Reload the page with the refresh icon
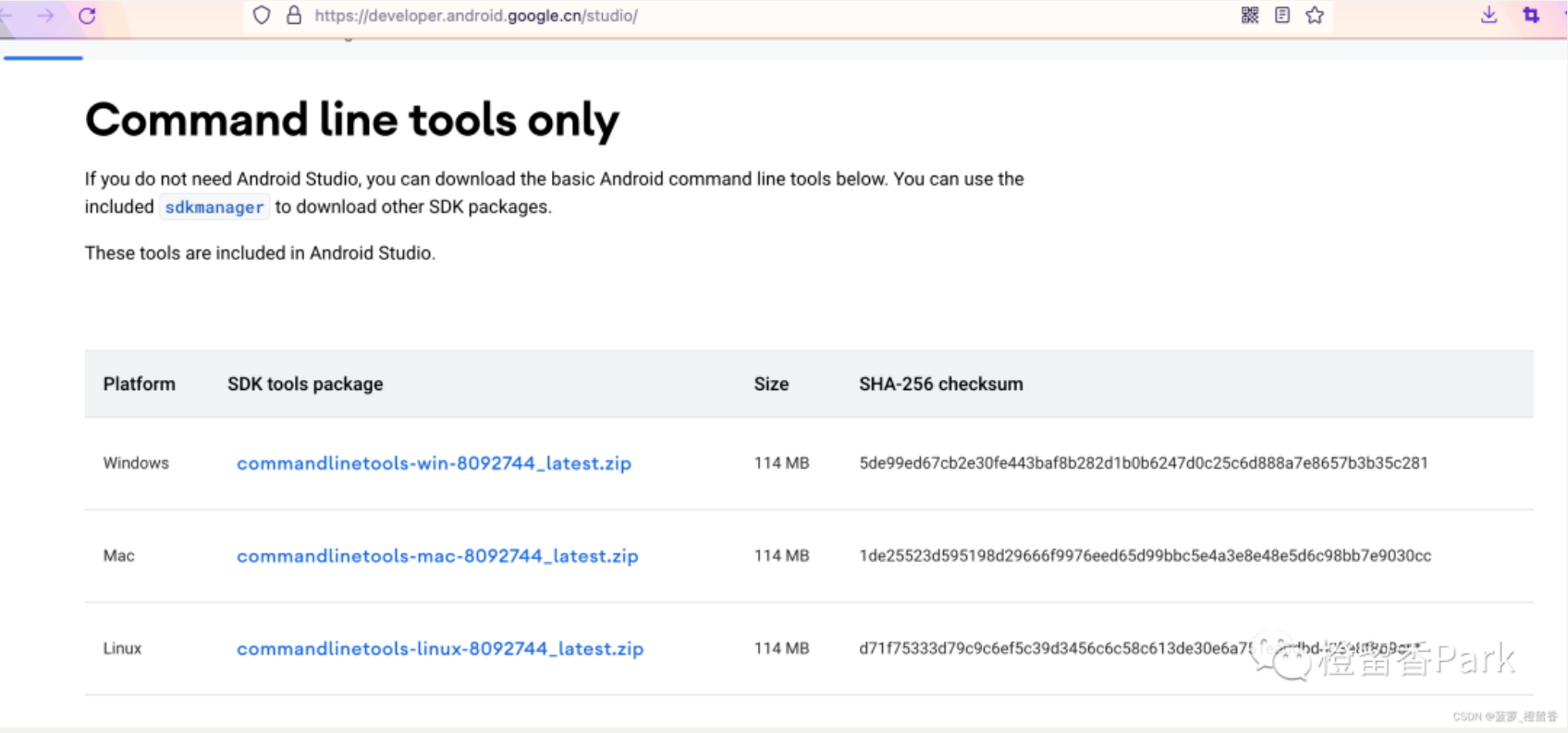This screenshot has height=733, width=1568. 87,16
